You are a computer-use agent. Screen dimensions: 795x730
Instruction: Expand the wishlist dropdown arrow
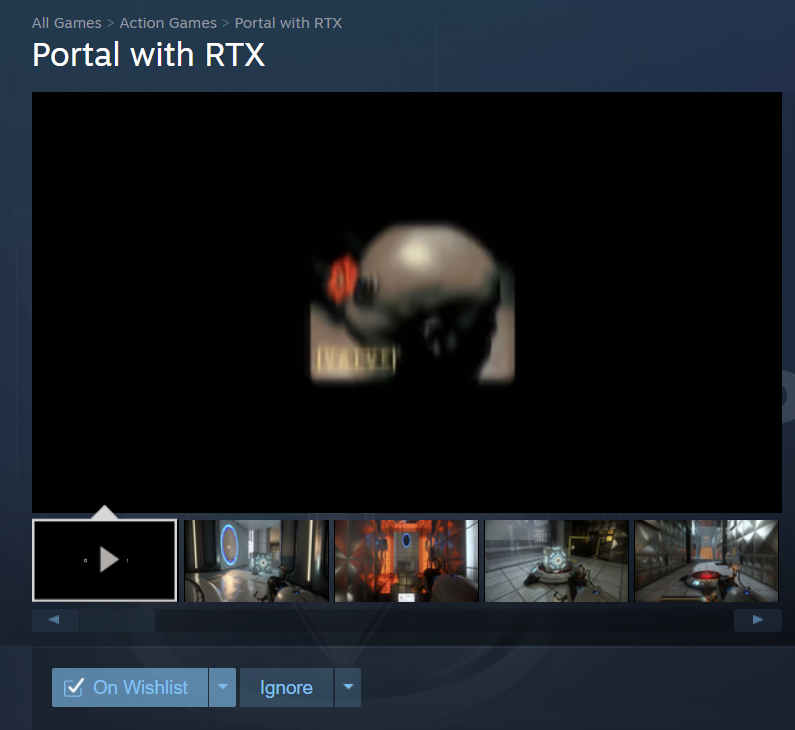(223, 687)
